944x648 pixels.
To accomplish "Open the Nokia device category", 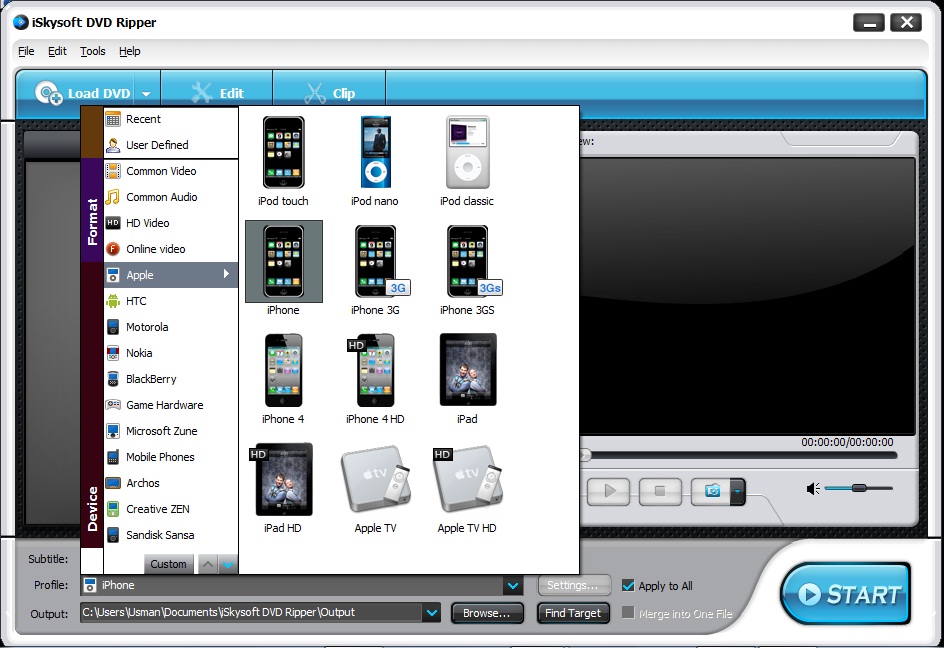I will click(171, 353).
